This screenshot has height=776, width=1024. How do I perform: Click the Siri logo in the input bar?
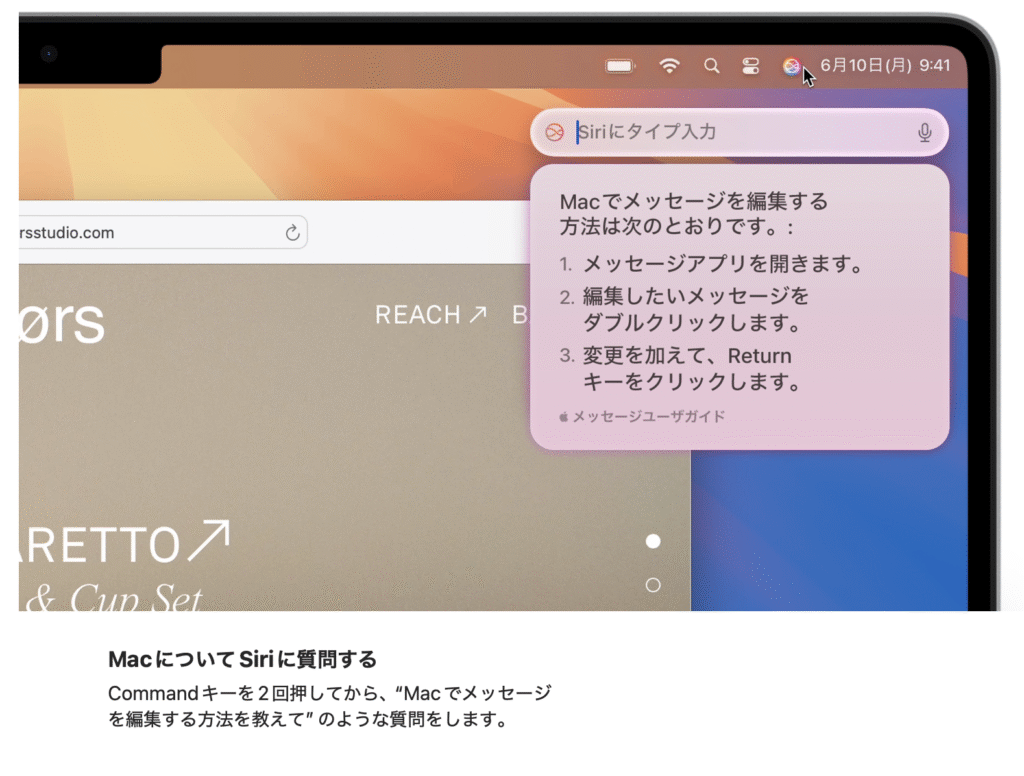pyautogui.click(x=554, y=133)
